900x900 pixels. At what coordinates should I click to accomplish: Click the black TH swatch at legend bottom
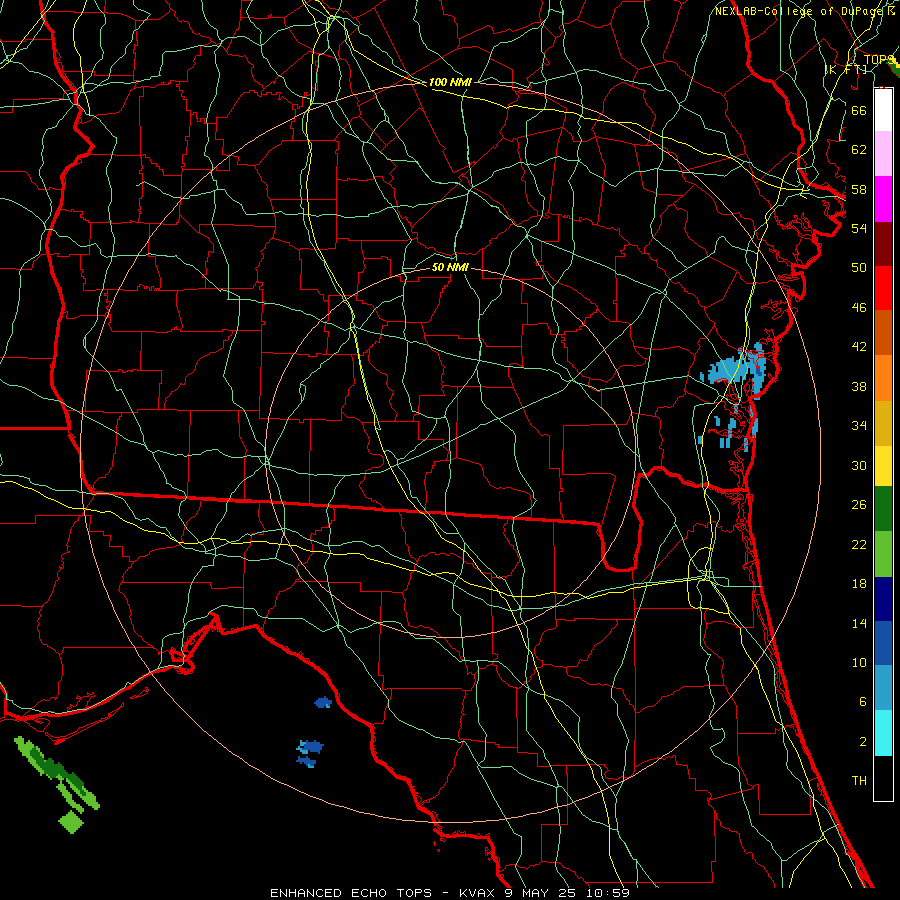pyautogui.click(x=883, y=778)
